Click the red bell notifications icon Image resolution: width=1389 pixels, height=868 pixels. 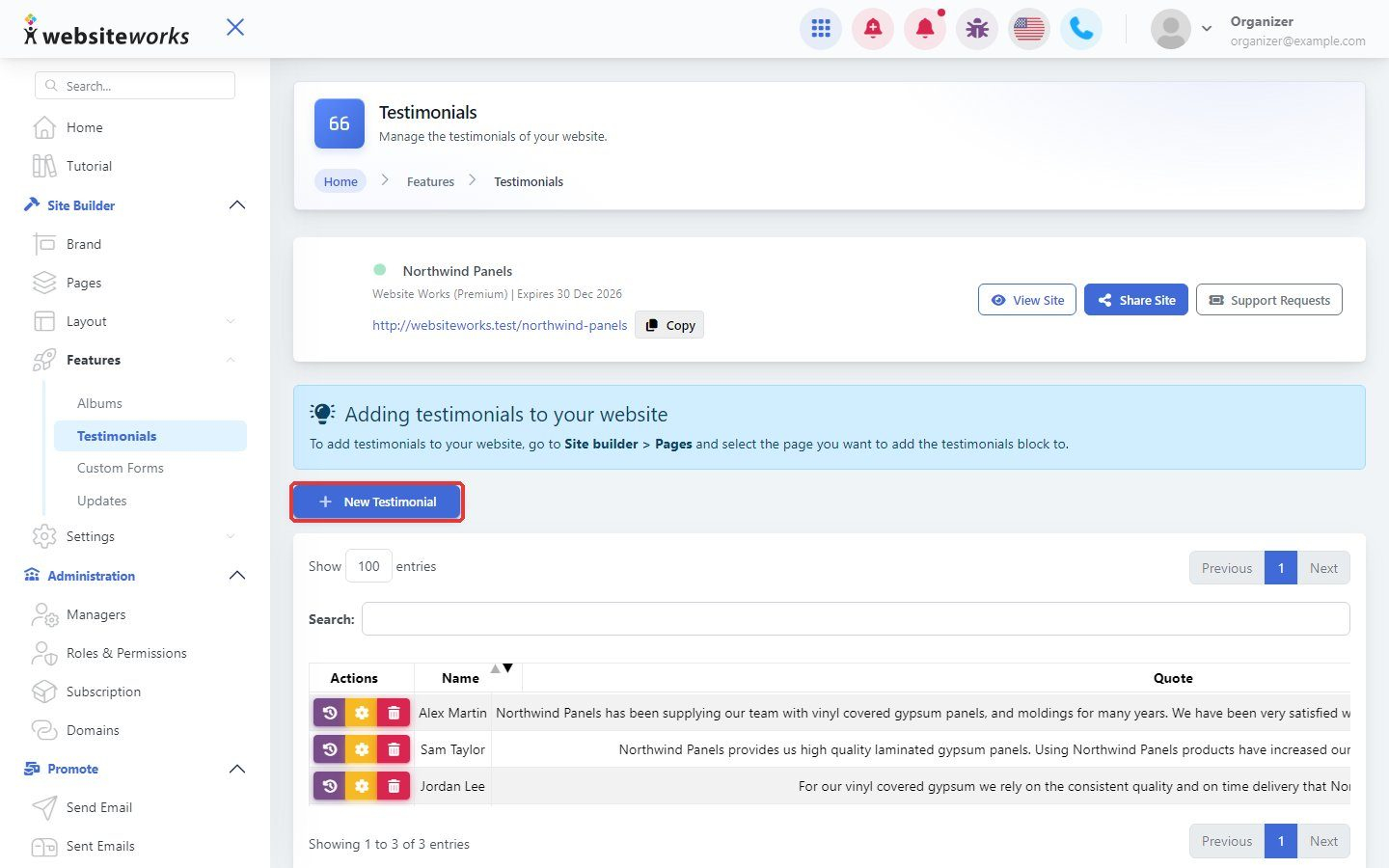click(x=925, y=29)
